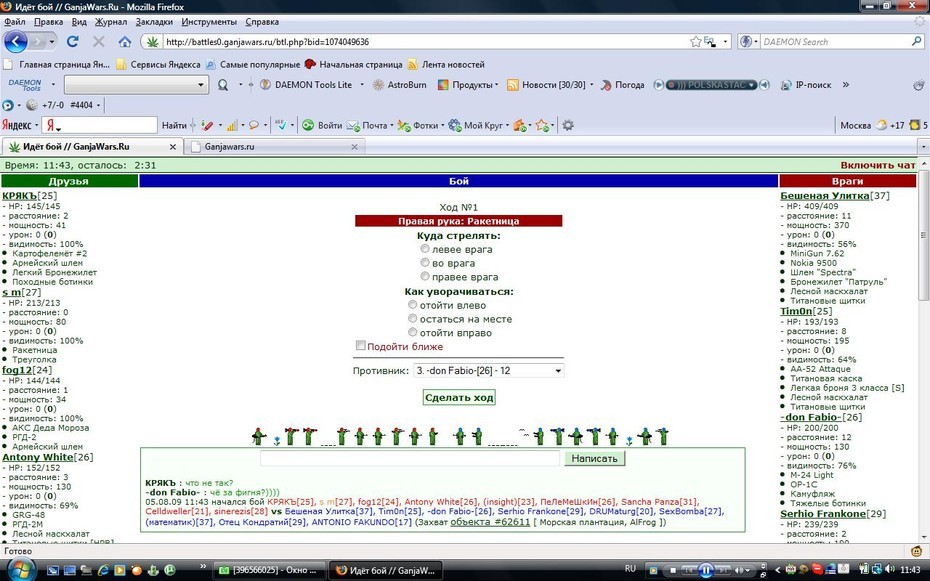The width and height of the screenshot is (930, 581).
Task: Click the Войти login item on Yandex bar
Action: [322, 125]
